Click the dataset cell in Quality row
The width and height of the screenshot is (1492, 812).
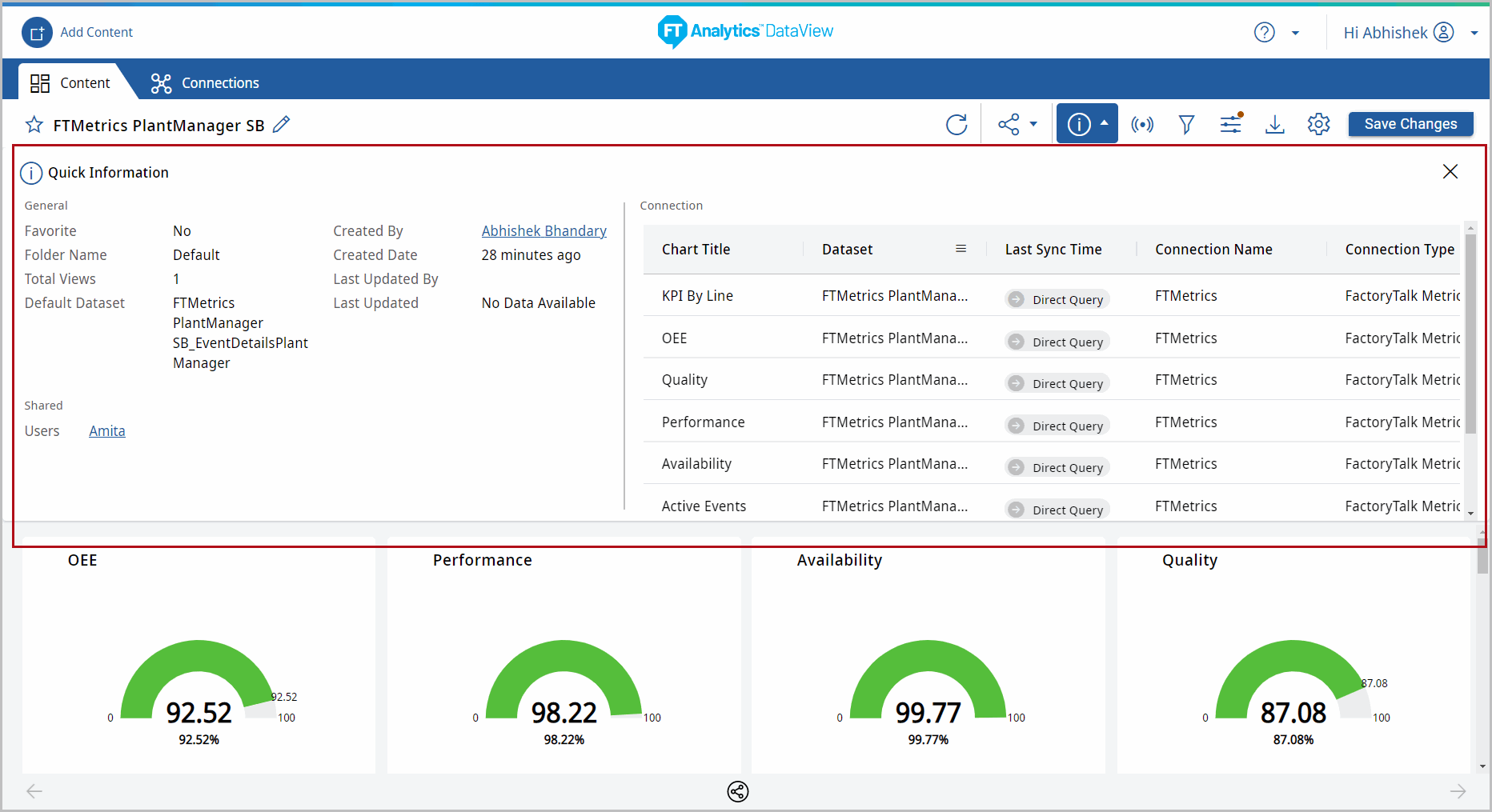click(895, 380)
